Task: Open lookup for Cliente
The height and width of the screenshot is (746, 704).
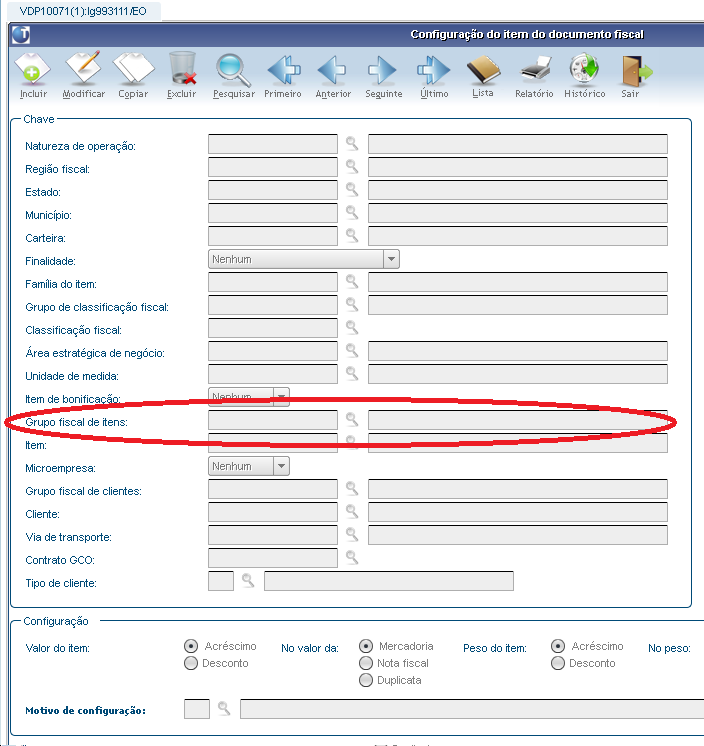Action: tap(352, 511)
